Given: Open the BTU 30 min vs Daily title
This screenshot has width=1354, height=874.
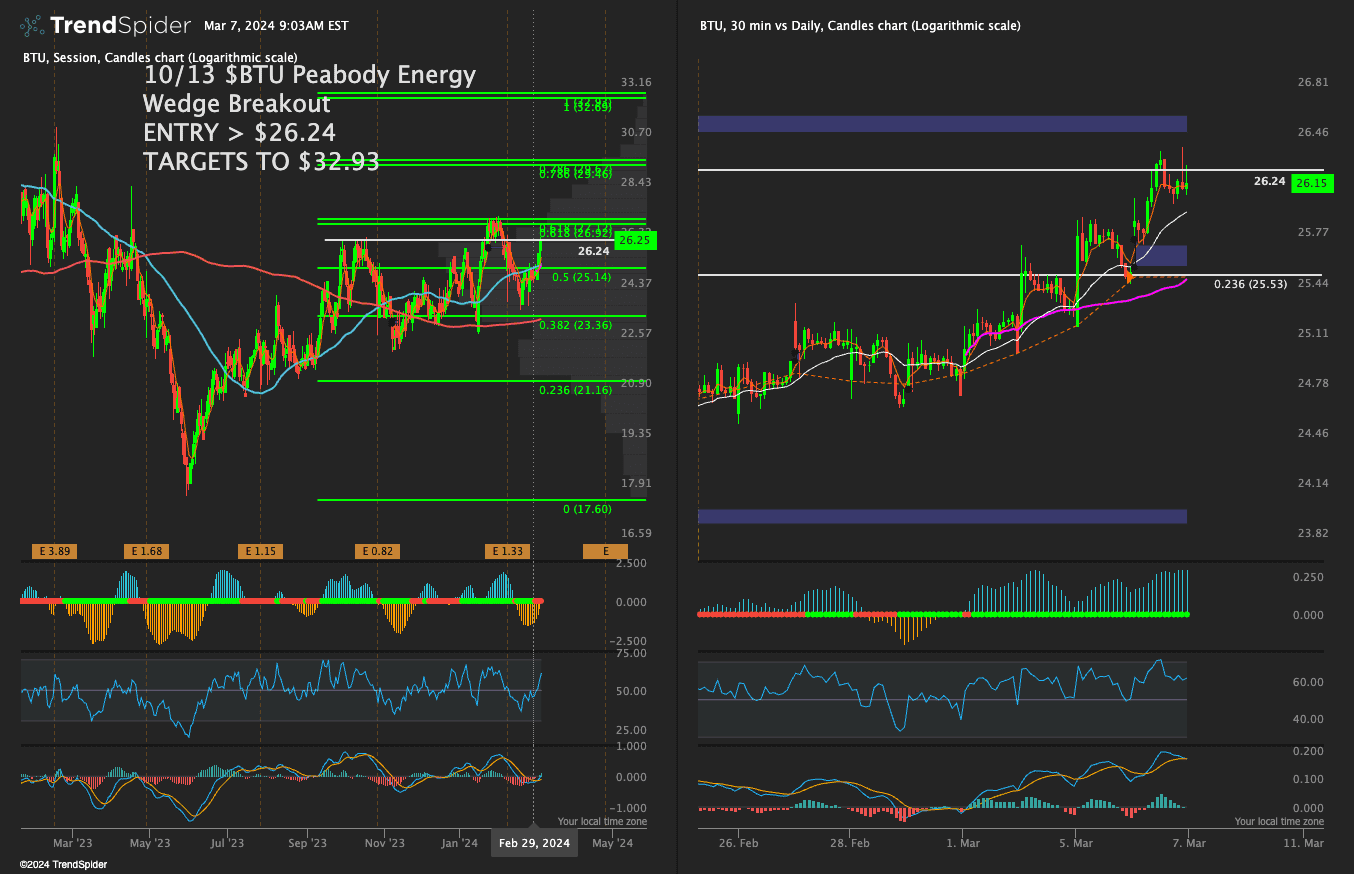Looking at the screenshot, I should click(x=860, y=26).
